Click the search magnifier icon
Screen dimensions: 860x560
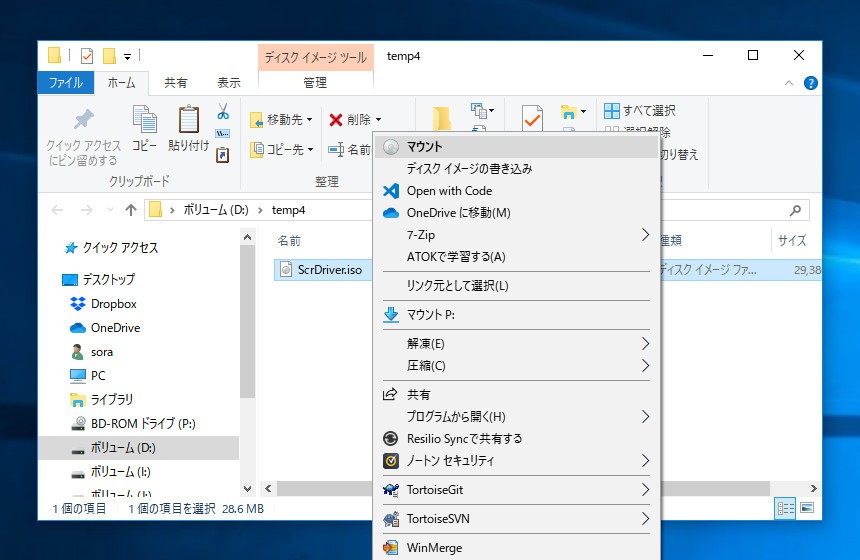tap(795, 210)
